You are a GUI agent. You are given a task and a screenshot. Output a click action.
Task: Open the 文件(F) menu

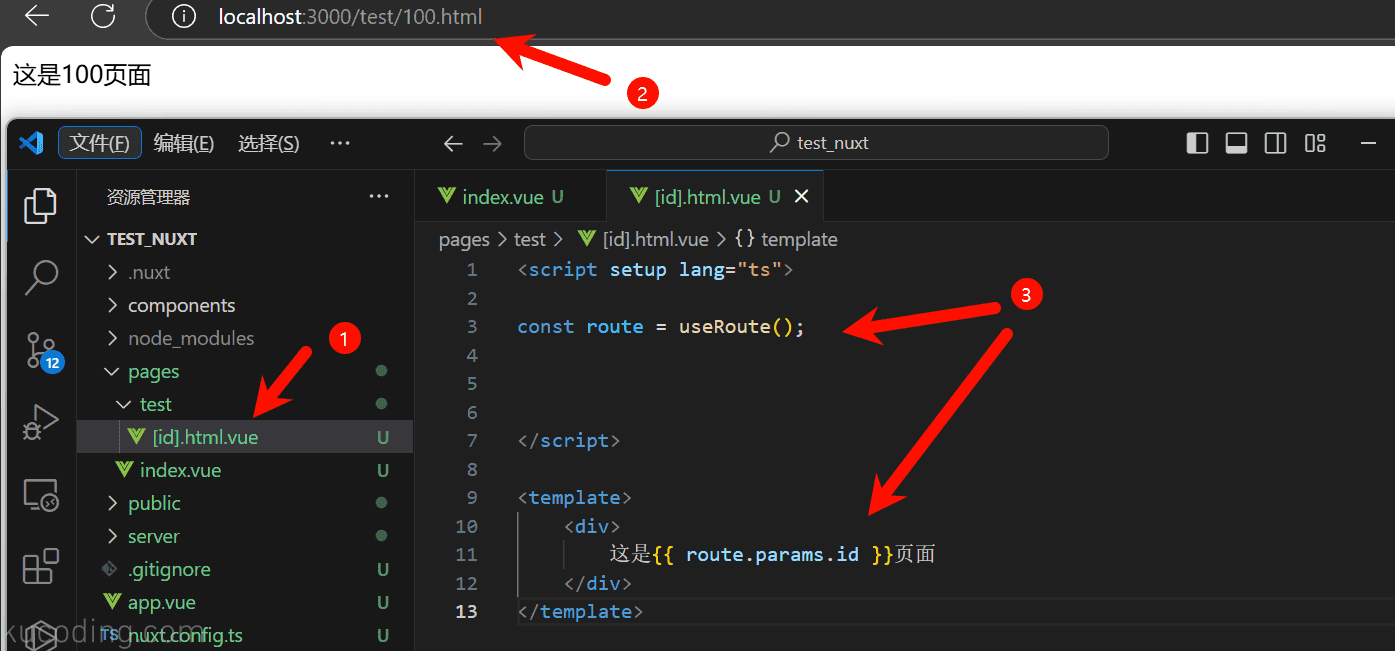tap(100, 143)
